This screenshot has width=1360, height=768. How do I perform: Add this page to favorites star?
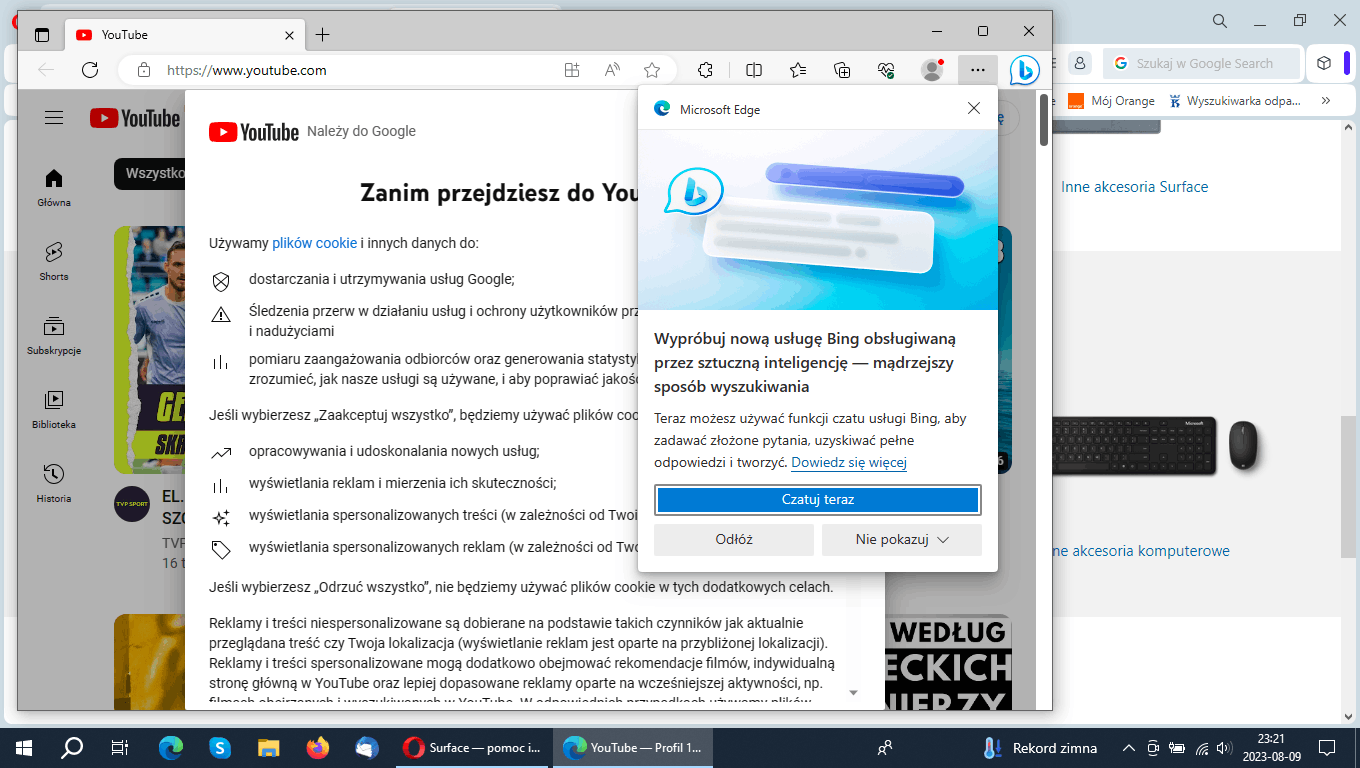pos(652,70)
